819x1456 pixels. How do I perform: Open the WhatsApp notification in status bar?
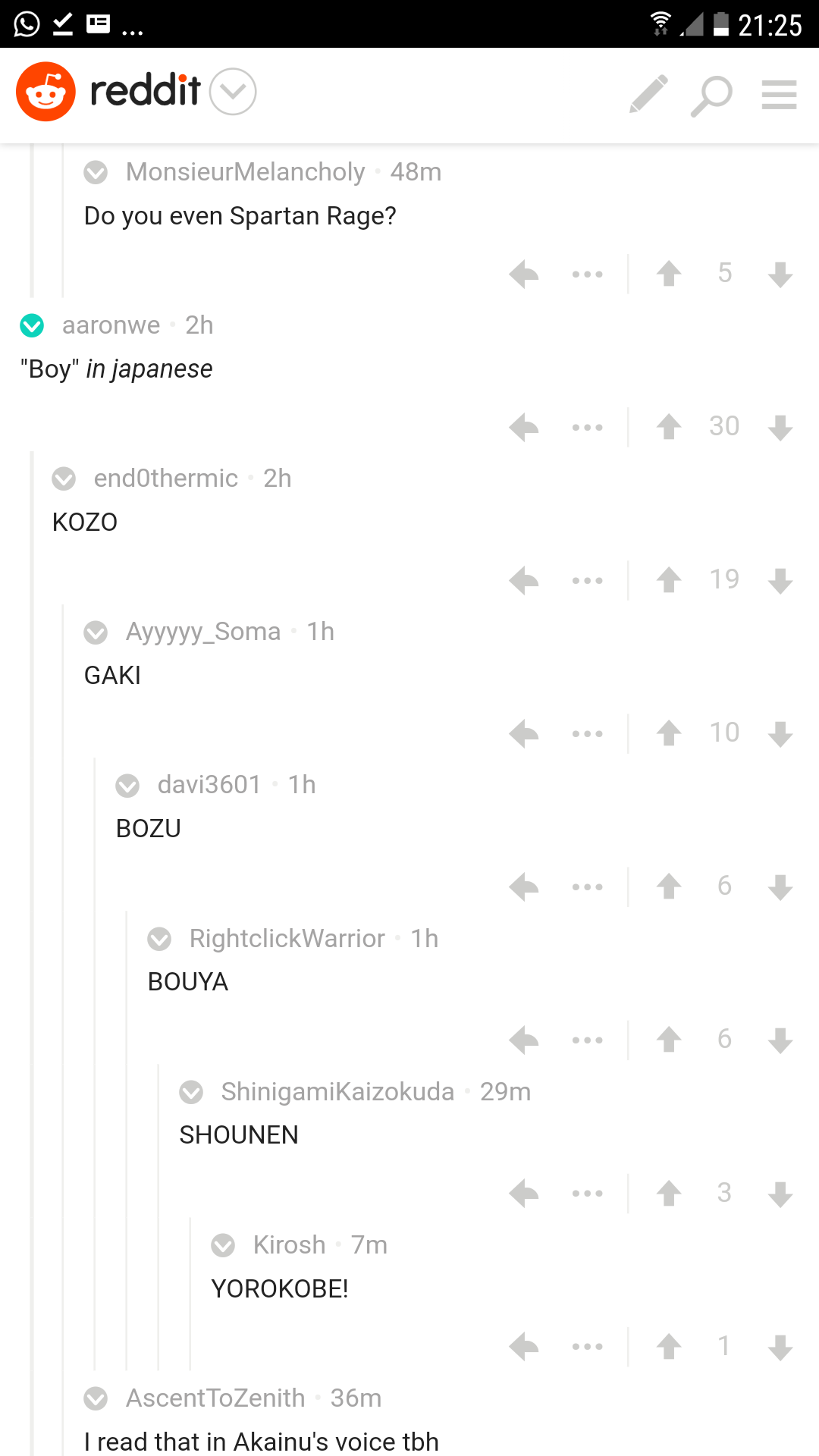click(x=27, y=24)
